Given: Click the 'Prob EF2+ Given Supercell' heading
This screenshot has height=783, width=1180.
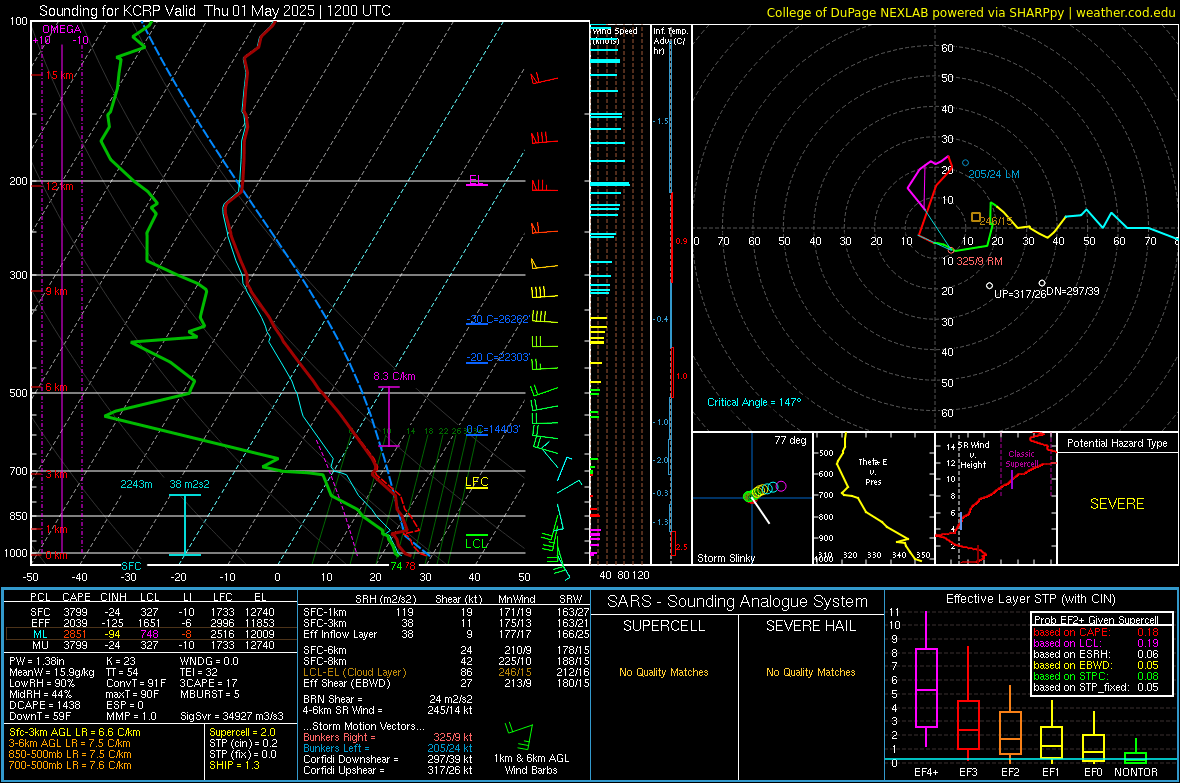Looking at the screenshot, I should (1096, 620).
